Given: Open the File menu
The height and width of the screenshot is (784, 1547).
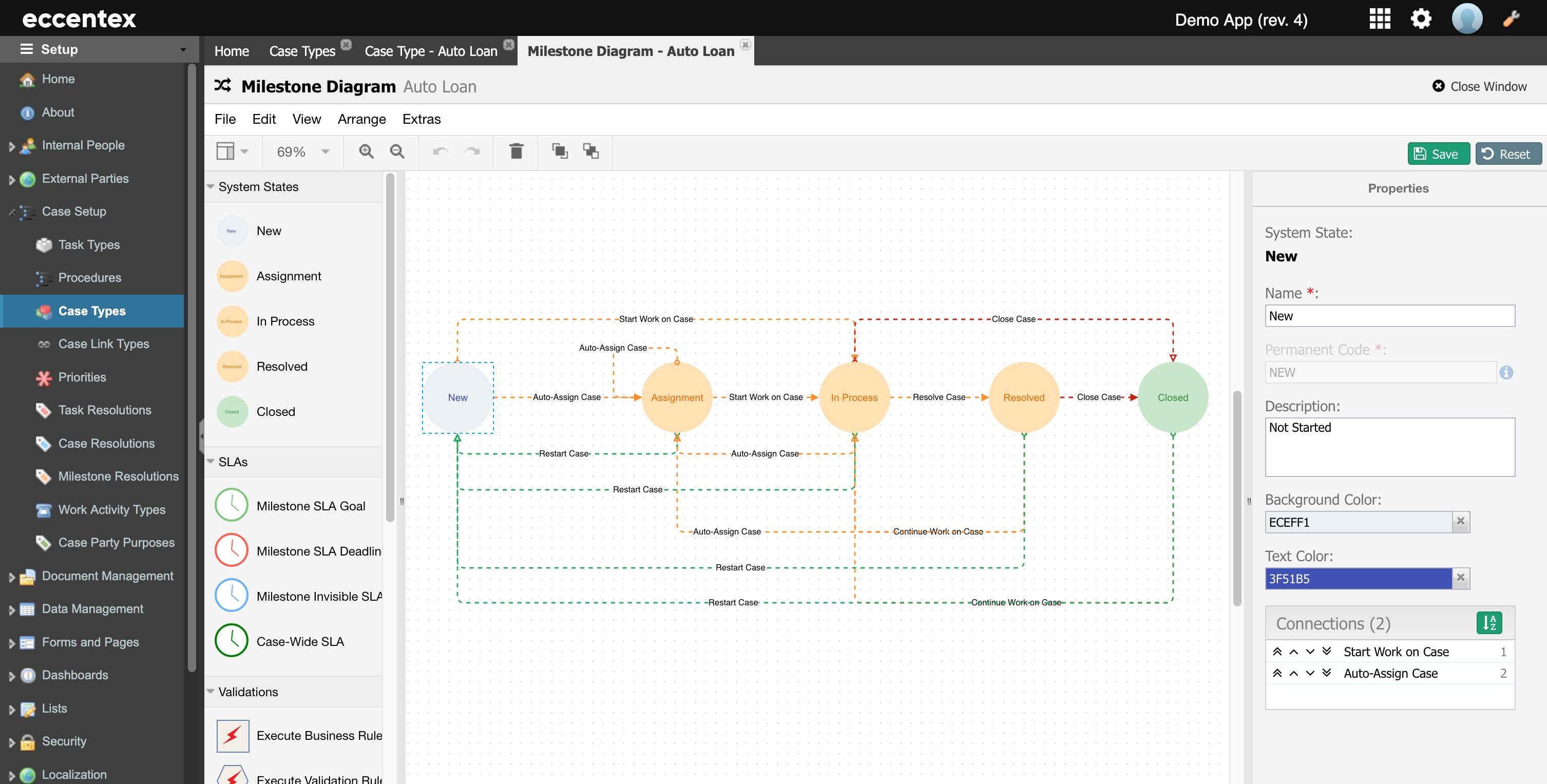Looking at the screenshot, I should click(x=225, y=119).
